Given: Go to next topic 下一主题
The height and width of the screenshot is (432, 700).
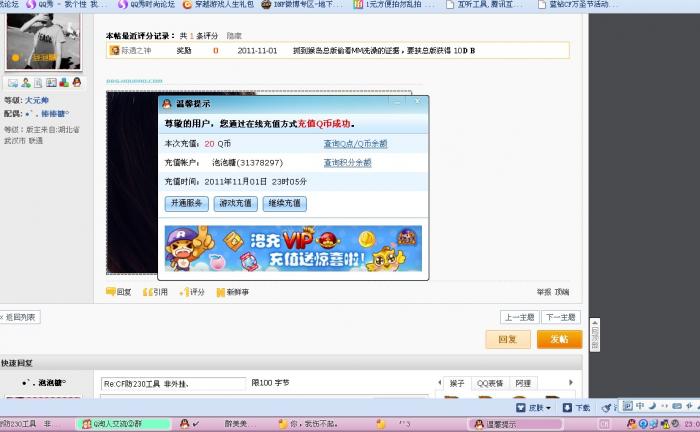Looking at the screenshot, I should pos(561,317).
